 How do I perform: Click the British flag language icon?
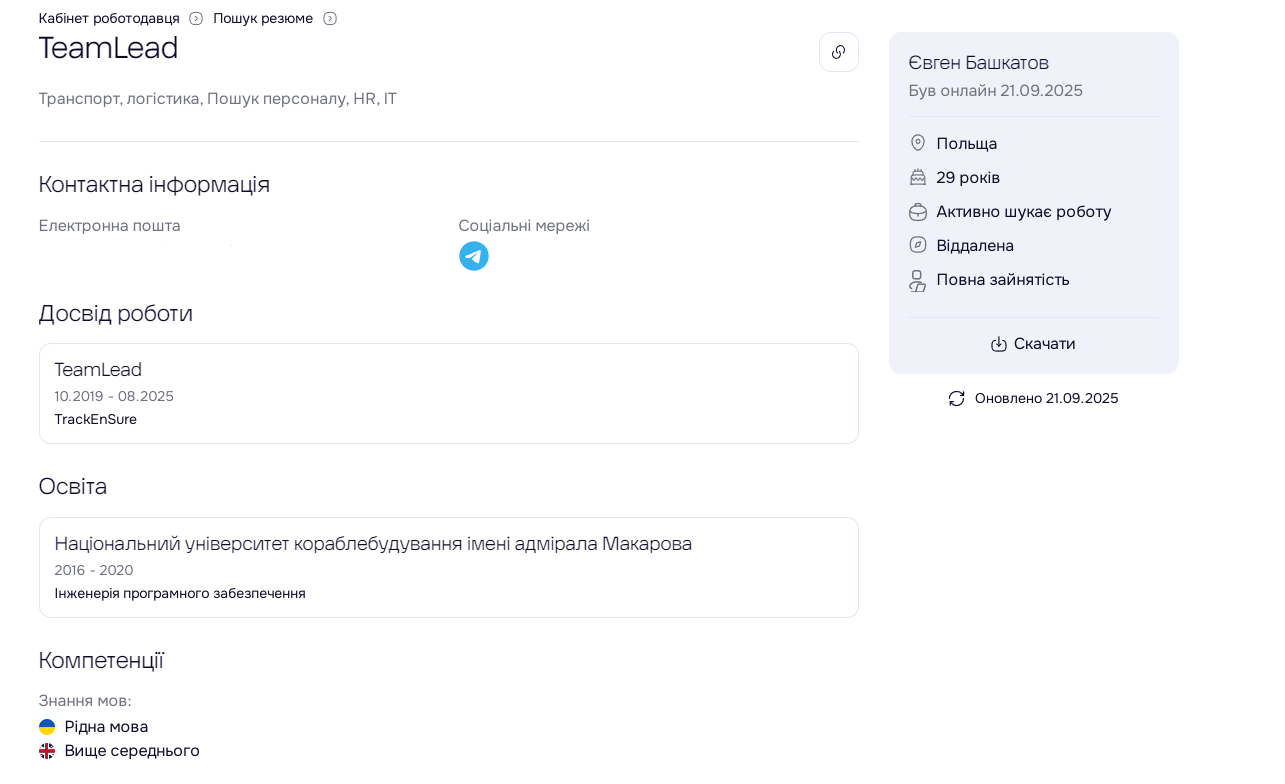tap(47, 751)
